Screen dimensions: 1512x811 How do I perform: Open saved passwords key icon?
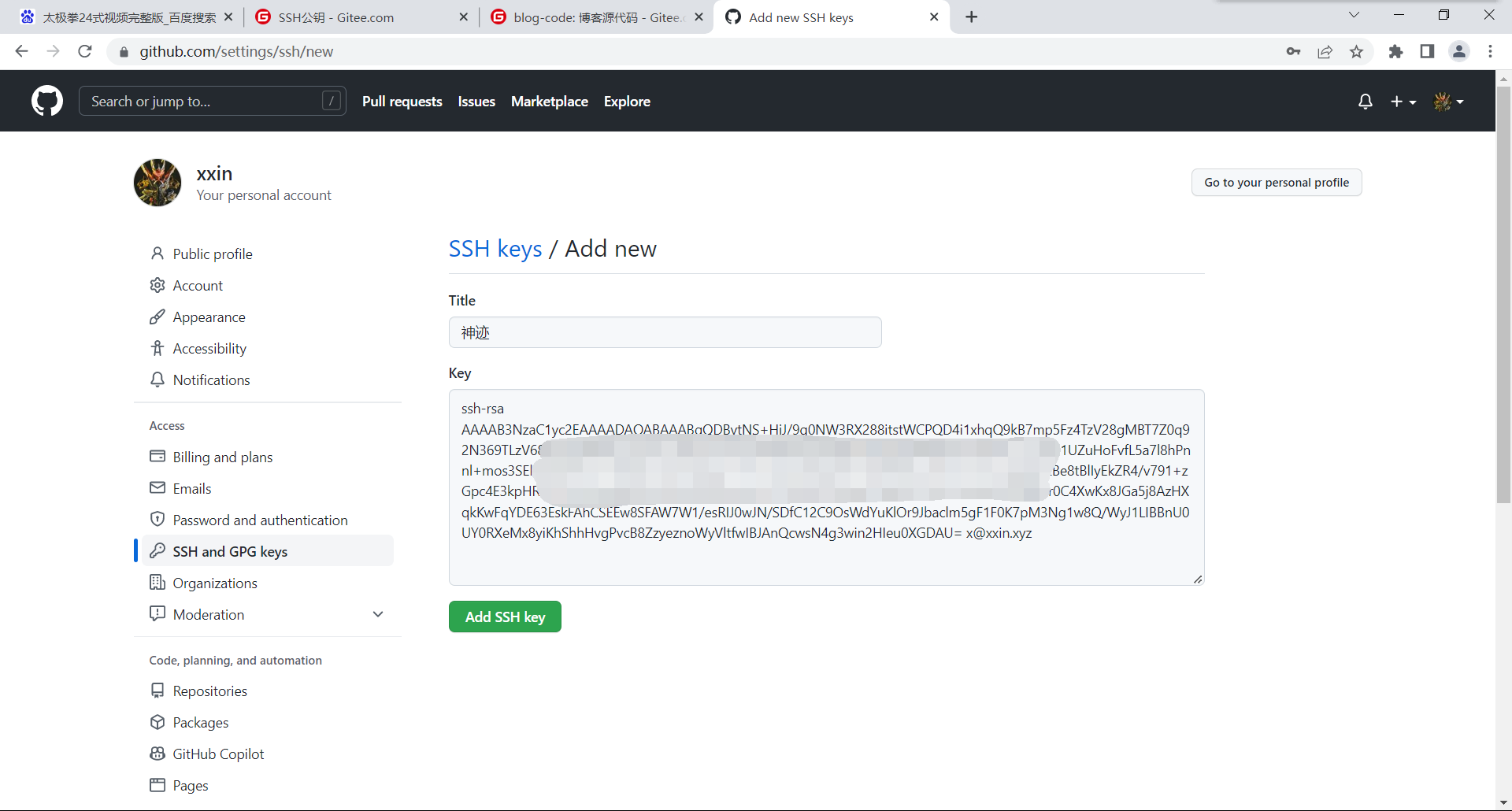[1293, 52]
